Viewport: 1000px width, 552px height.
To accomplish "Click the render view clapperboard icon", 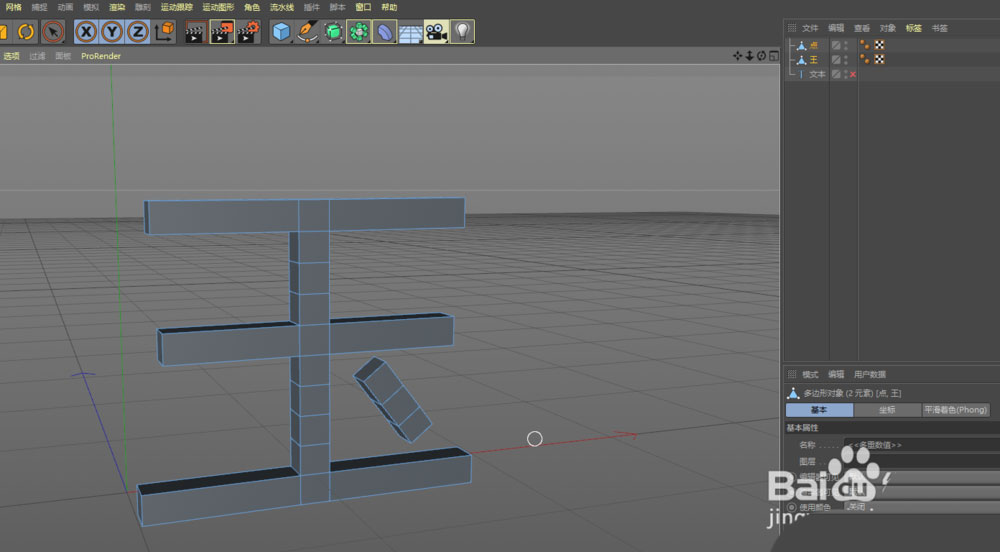I will [x=196, y=32].
